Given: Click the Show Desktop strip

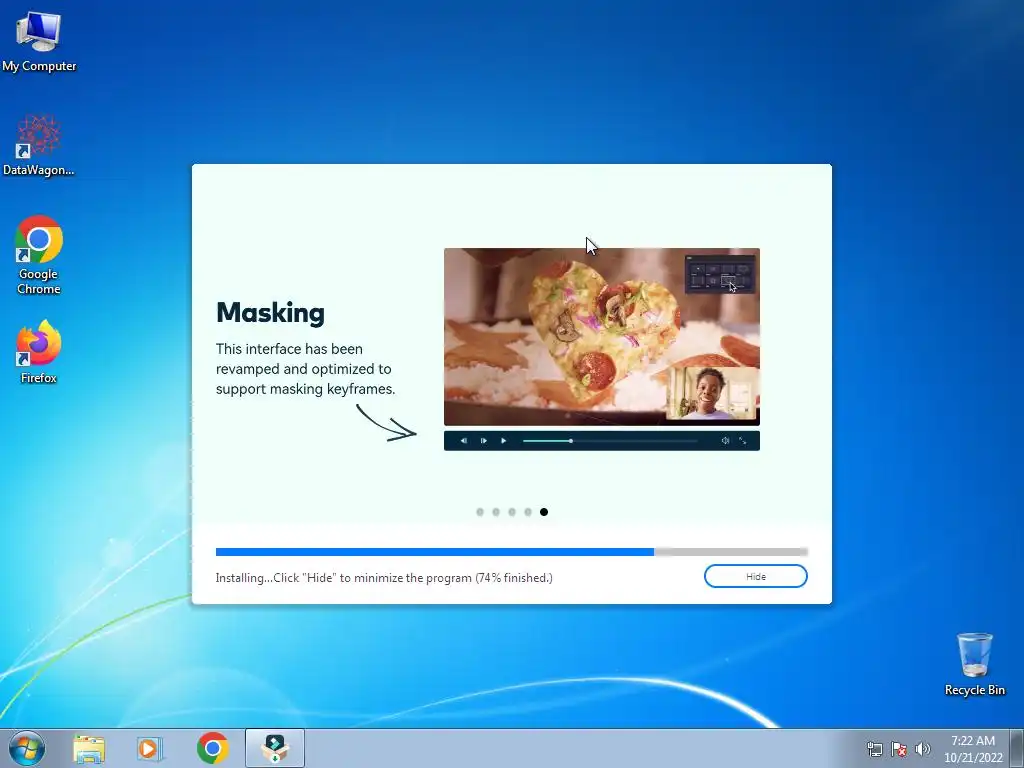Looking at the screenshot, I should tap(1017, 748).
